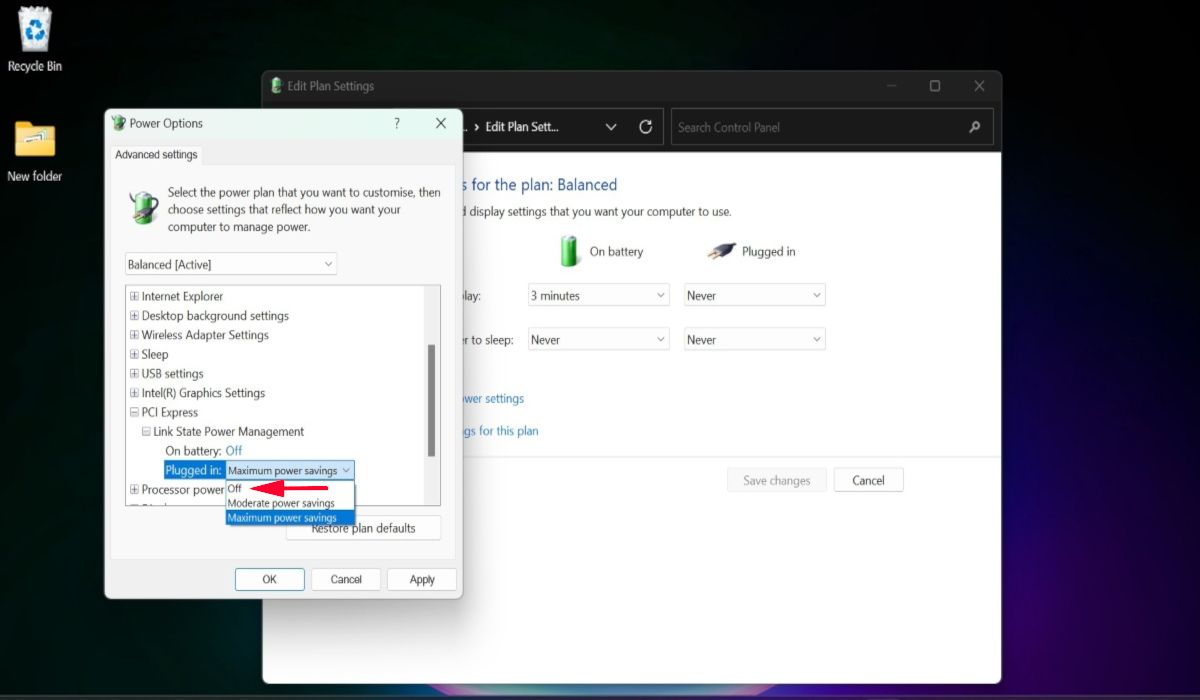Click inside the Search Control Panel field
The image size is (1200, 700).
(x=800, y=126)
